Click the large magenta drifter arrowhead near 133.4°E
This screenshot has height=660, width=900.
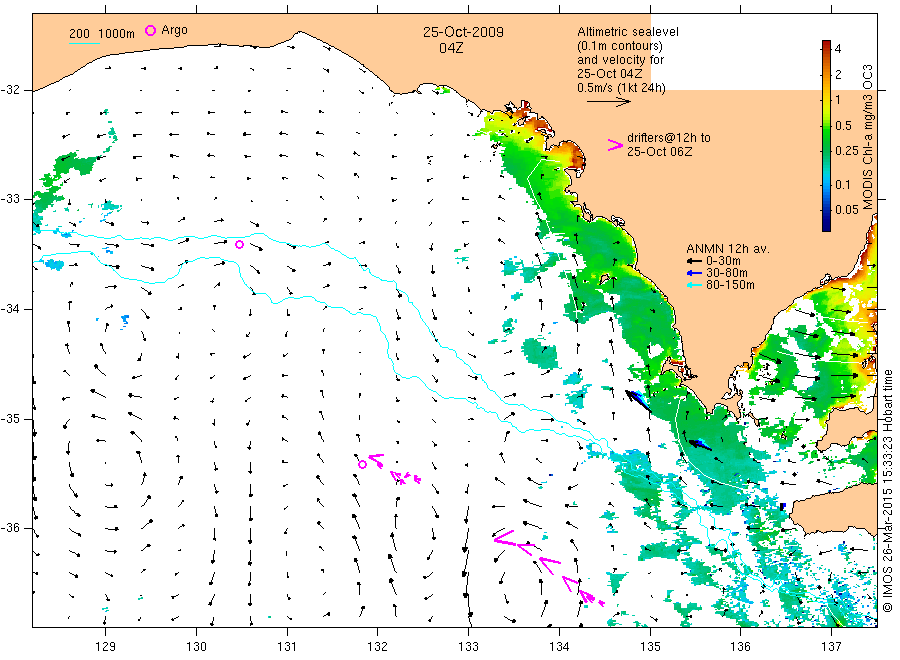click(506, 538)
